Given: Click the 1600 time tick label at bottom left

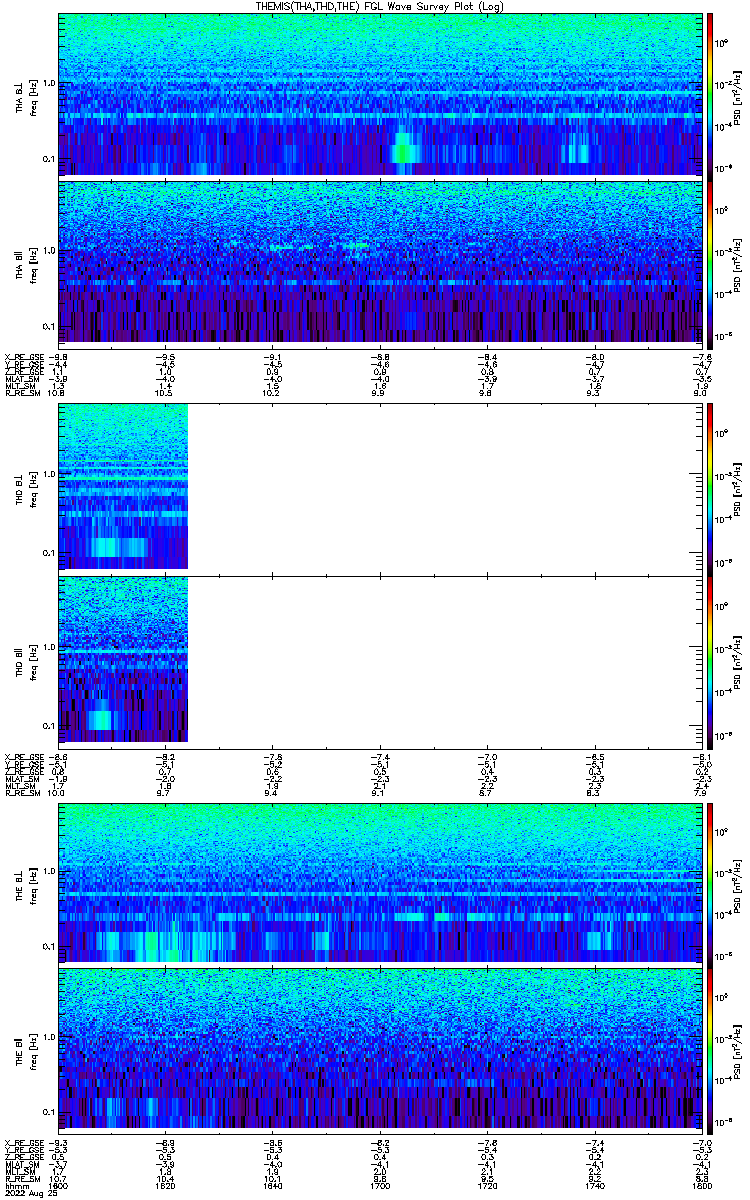Looking at the screenshot, I should (x=58, y=1185).
